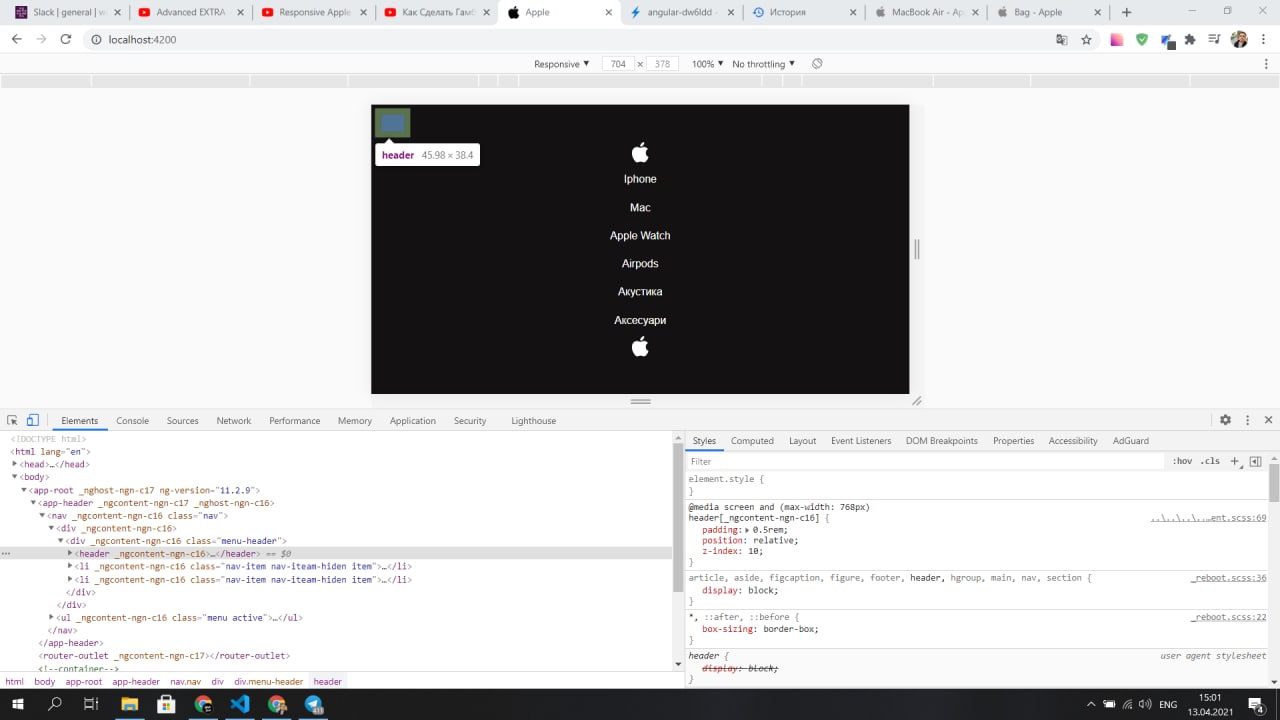The height and width of the screenshot is (720, 1280).
Task: Open the DevTools three-dot customize menu
Action: (x=1247, y=420)
